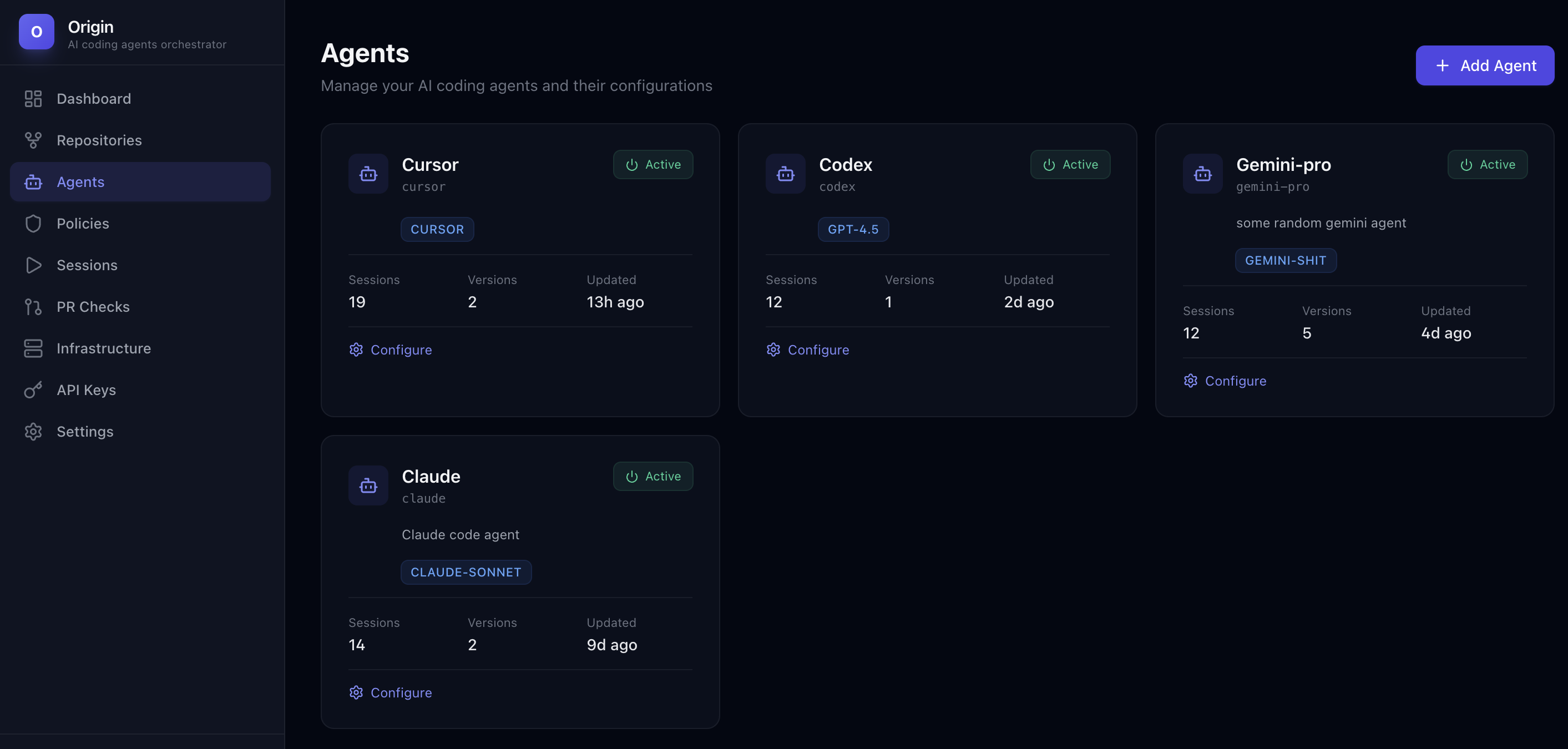Toggle the Claude agent's Active badge
This screenshot has height=749, width=1568.
[653, 476]
